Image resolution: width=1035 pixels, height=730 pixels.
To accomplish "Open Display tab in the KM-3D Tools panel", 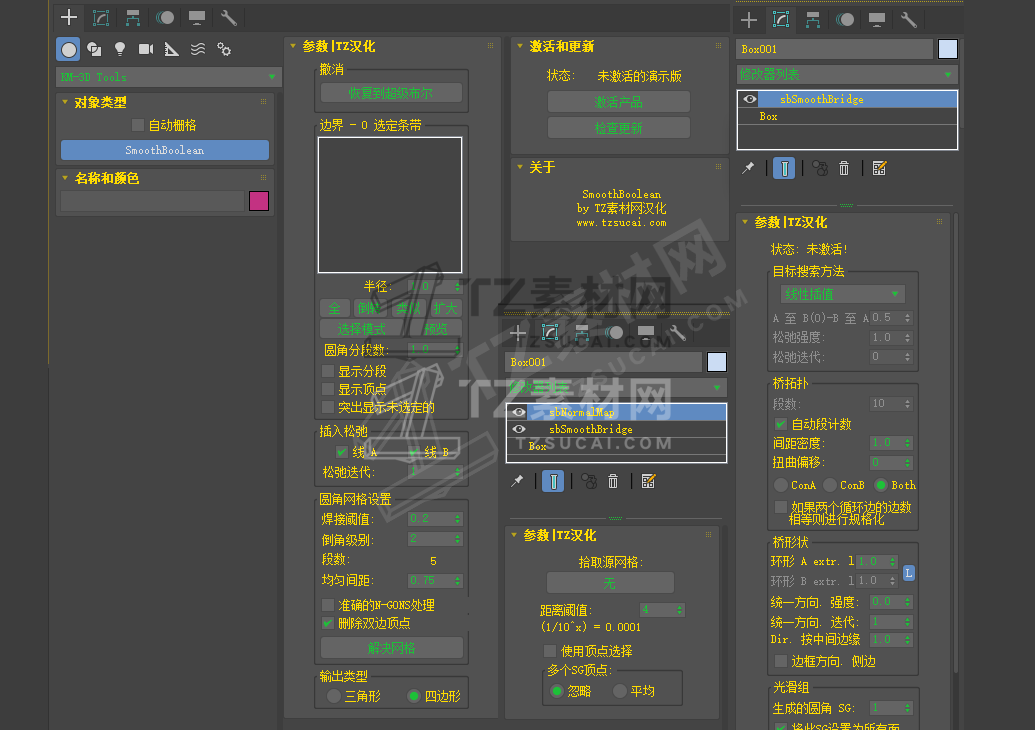I will tap(197, 17).
